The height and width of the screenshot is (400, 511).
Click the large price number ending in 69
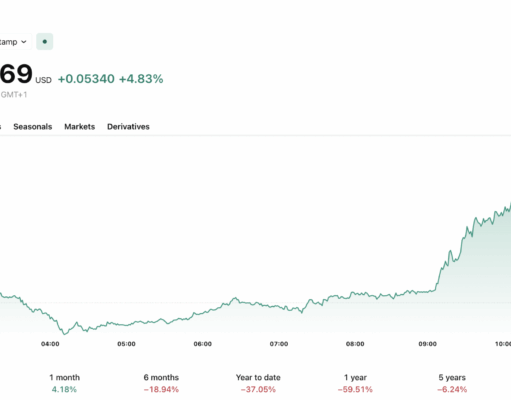tap(16, 74)
